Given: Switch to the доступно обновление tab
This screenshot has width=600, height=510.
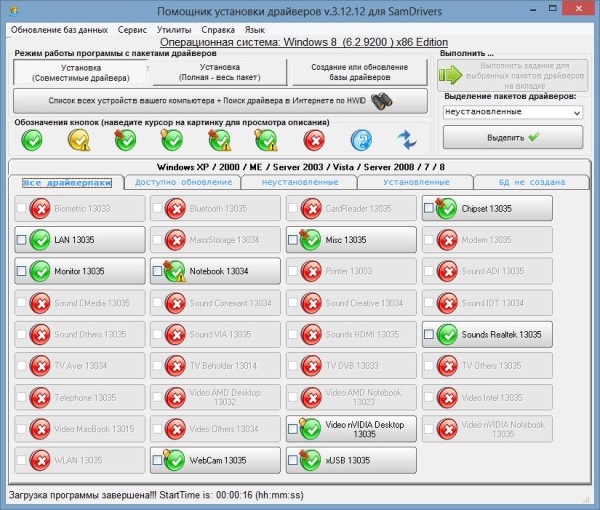Looking at the screenshot, I should (183, 182).
